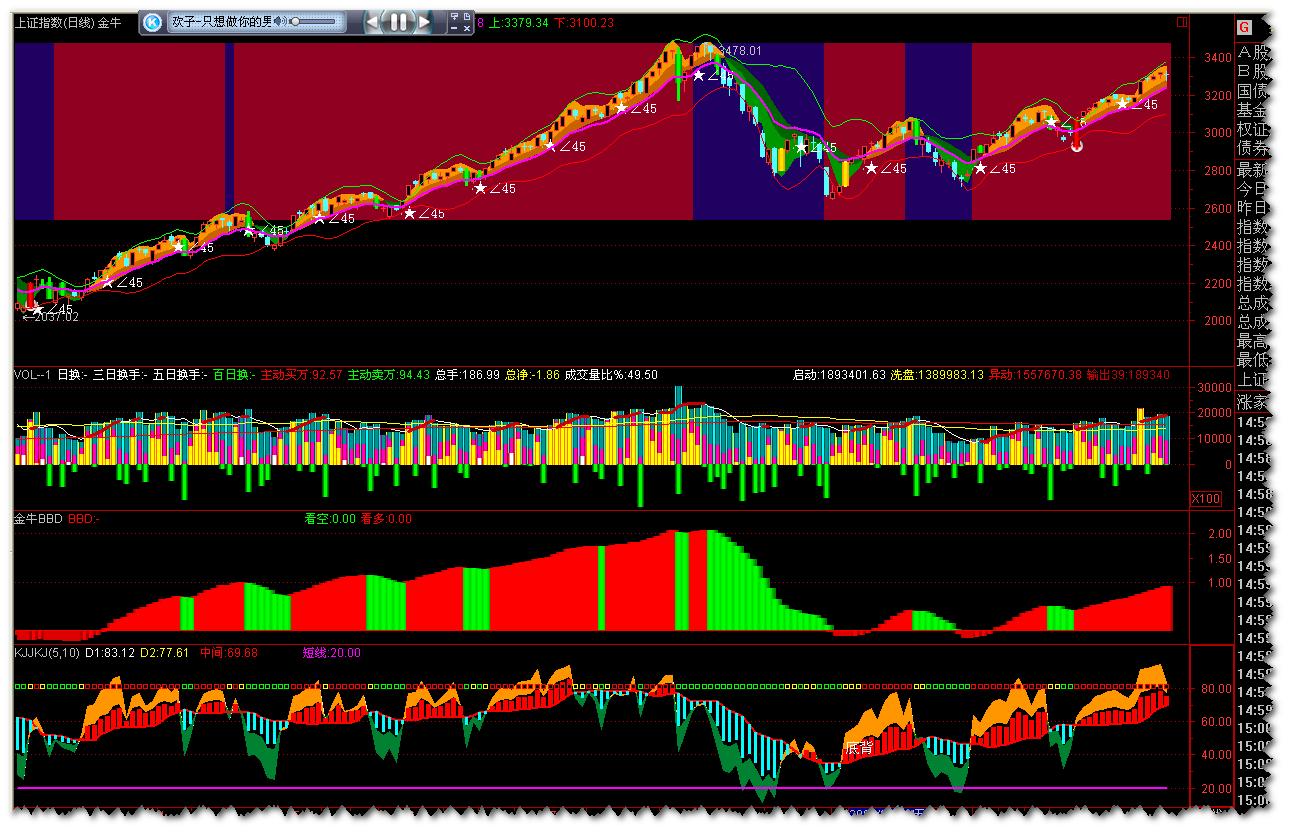1290x833 pixels.
Task: Click 成交量比%:49.50 in the volume header
Action: tap(611, 375)
